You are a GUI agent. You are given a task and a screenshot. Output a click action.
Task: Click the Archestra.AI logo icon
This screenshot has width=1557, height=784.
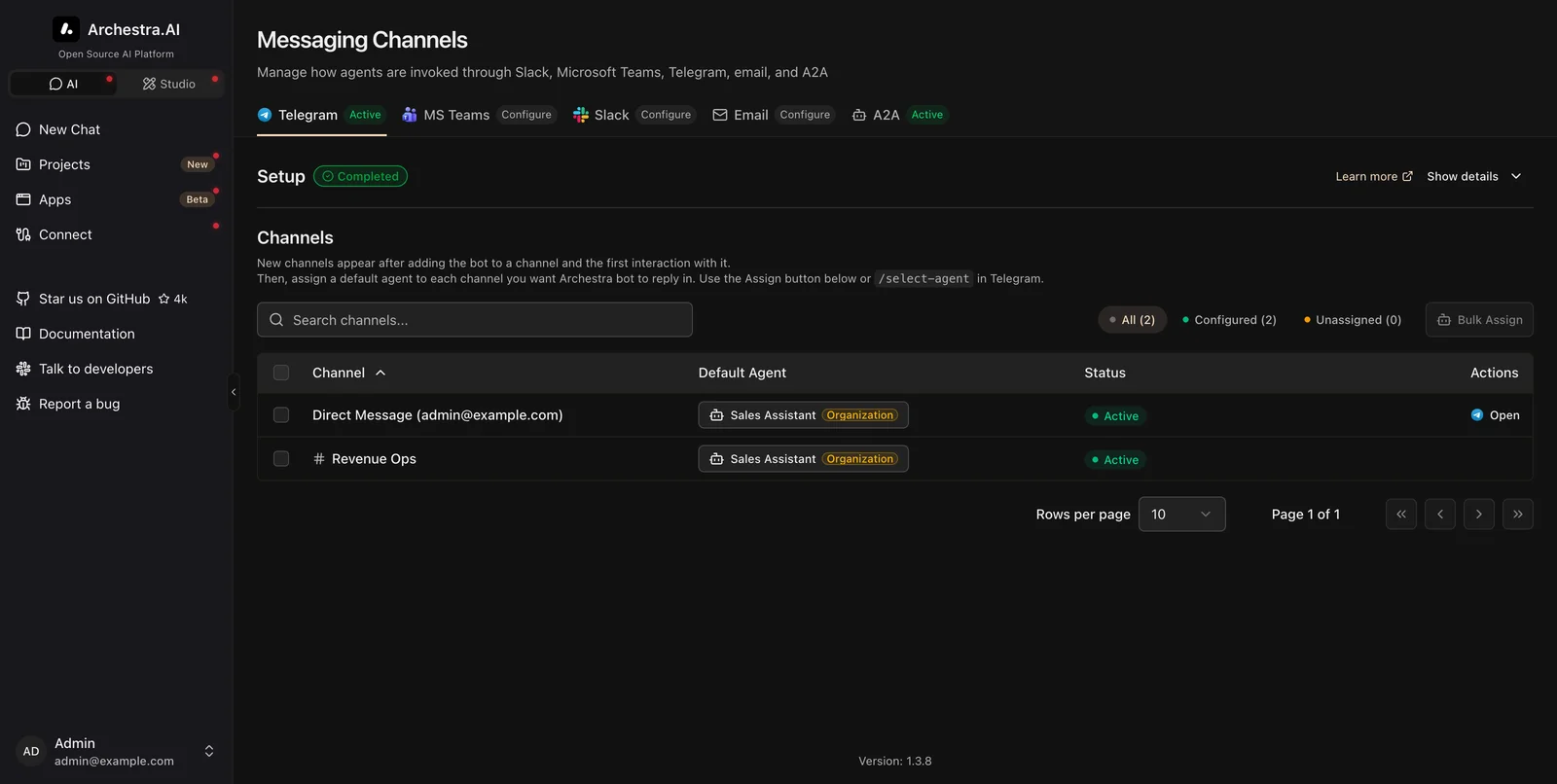click(66, 29)
